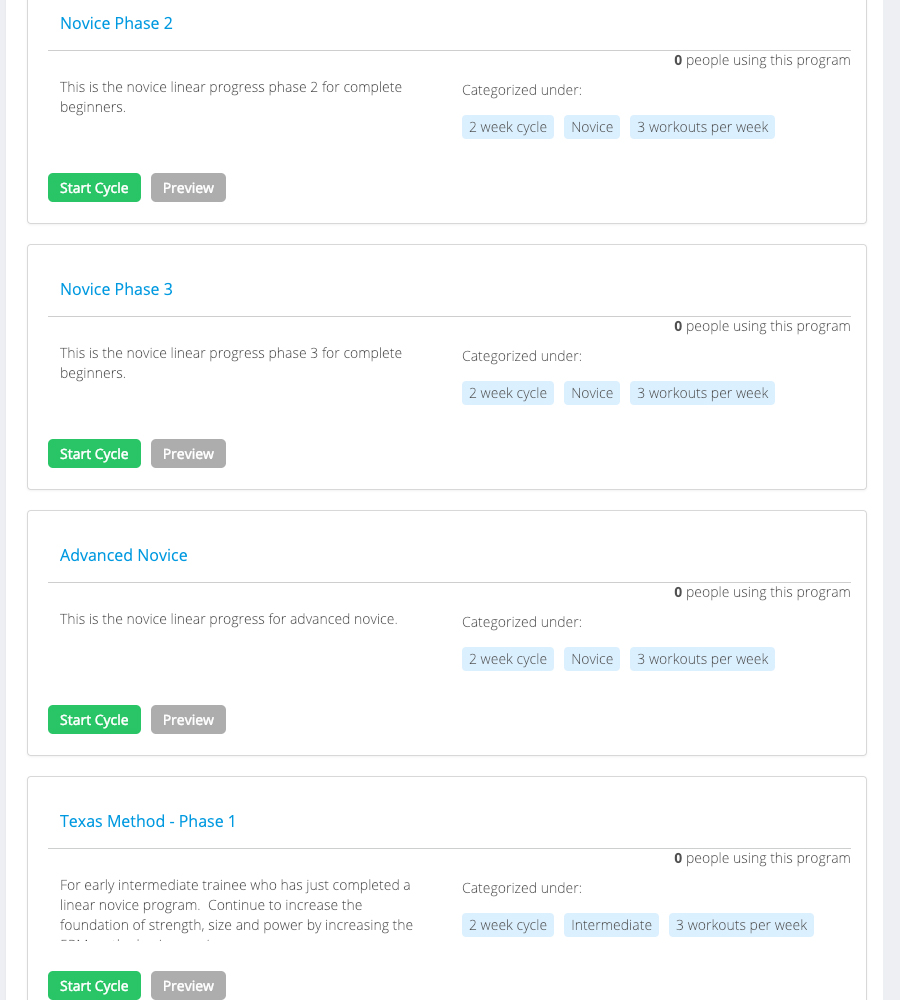Select Novice tag under Advanced Novice
The width and height of the screenshot is (900, 1000).
[x=592, y=659]
